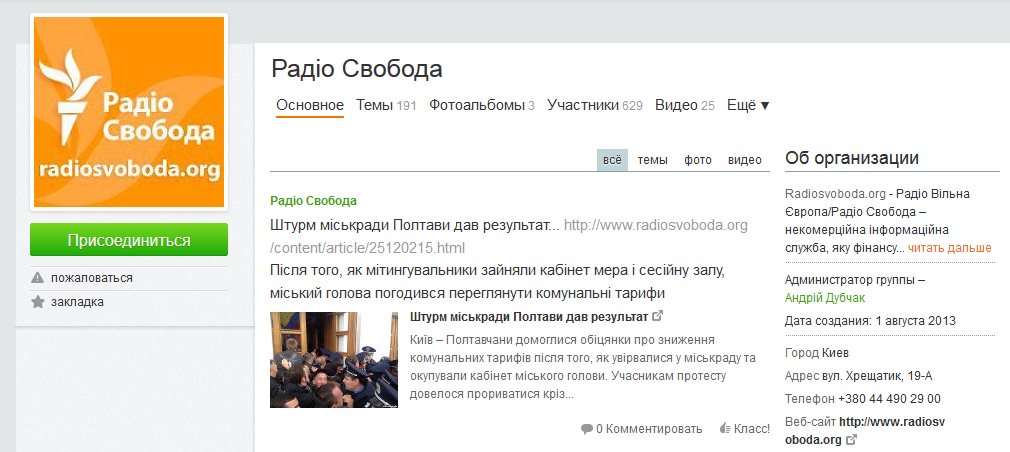Click the Дата создания: 1 августа 2013 text

click(870, 321)
